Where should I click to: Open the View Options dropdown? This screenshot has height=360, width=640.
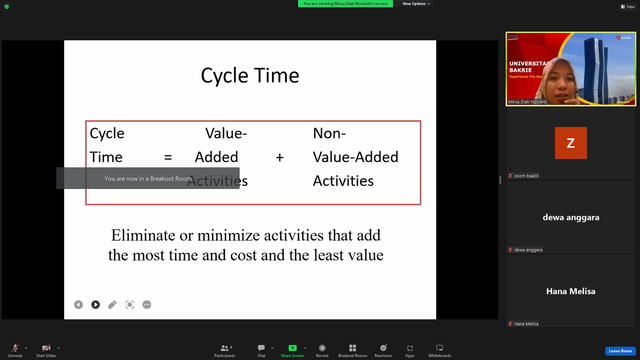pos(416,4)
